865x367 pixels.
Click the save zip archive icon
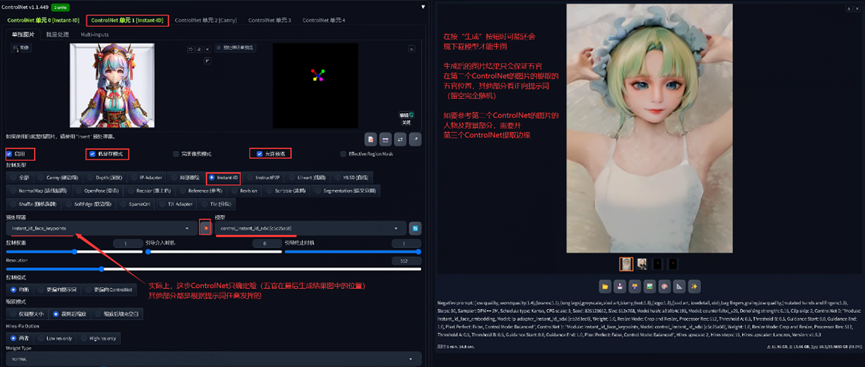click(635, 286)
